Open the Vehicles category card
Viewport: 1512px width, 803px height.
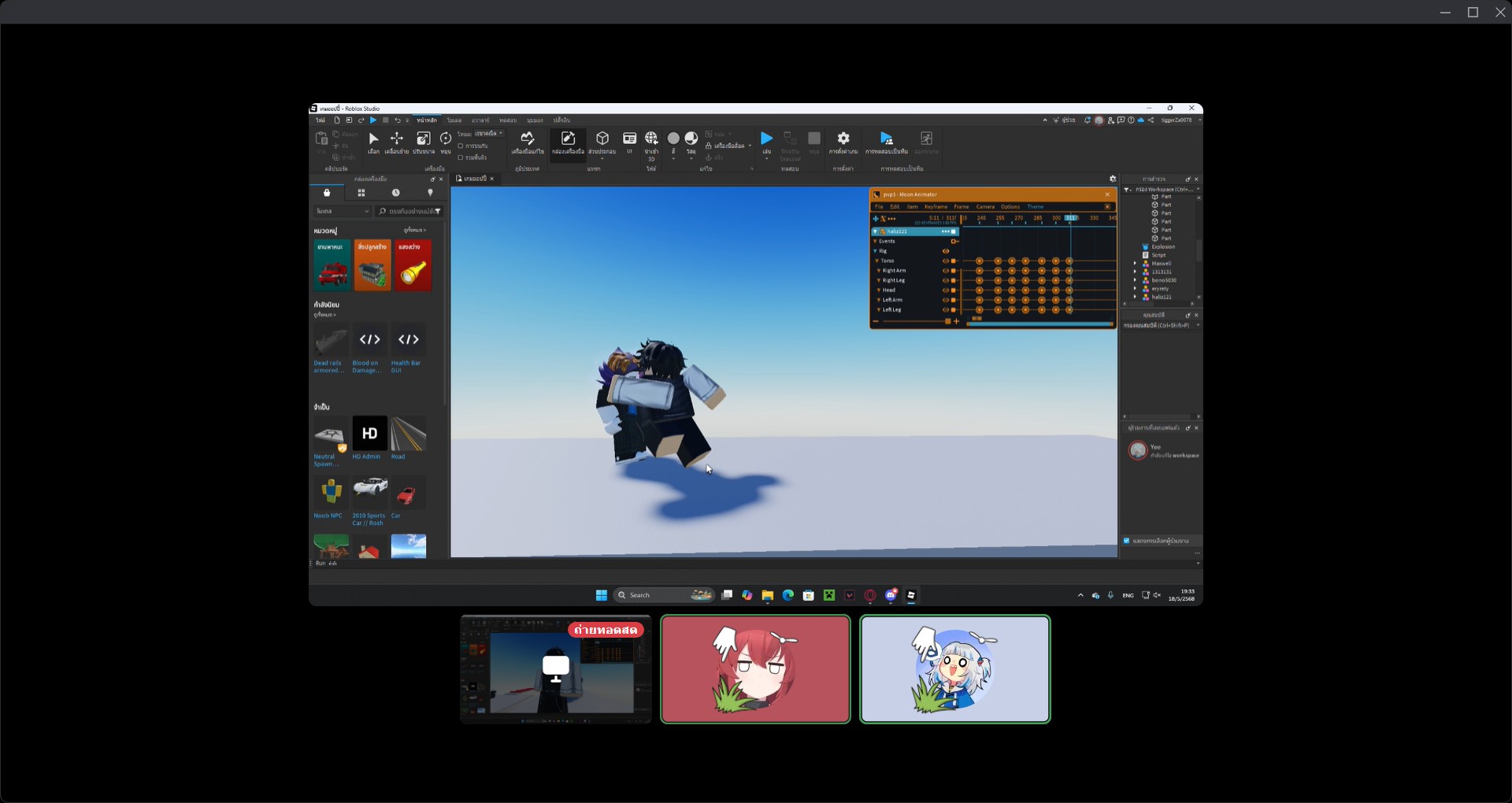(x=332, y=265)
